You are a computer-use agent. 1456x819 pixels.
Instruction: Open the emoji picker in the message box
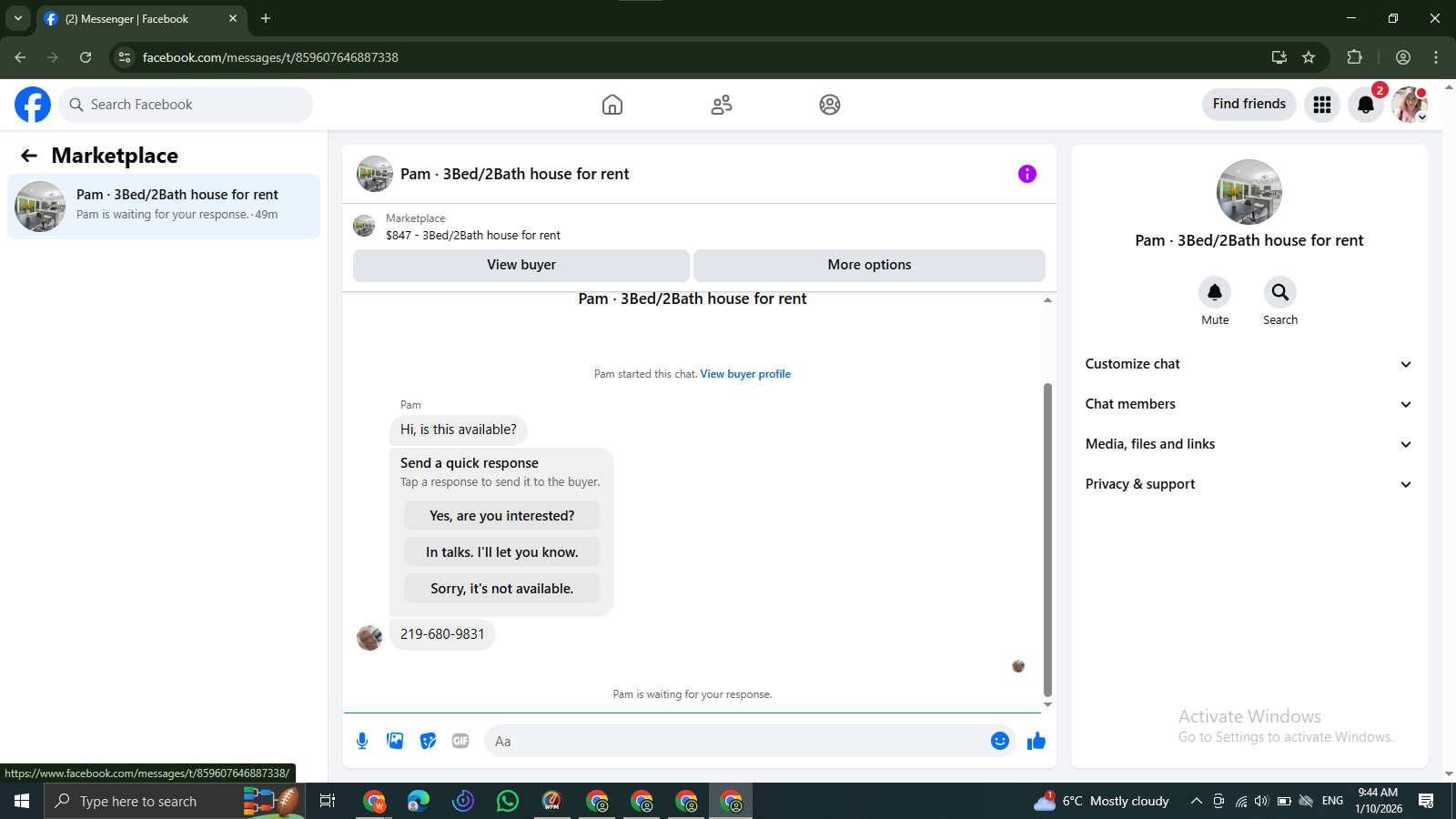coord(1000,741)
